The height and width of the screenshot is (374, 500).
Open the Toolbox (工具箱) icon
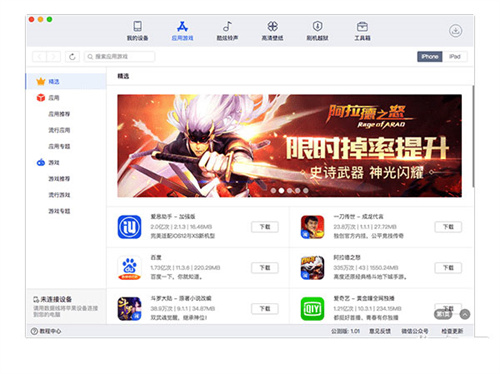click(x=362, y=26)
